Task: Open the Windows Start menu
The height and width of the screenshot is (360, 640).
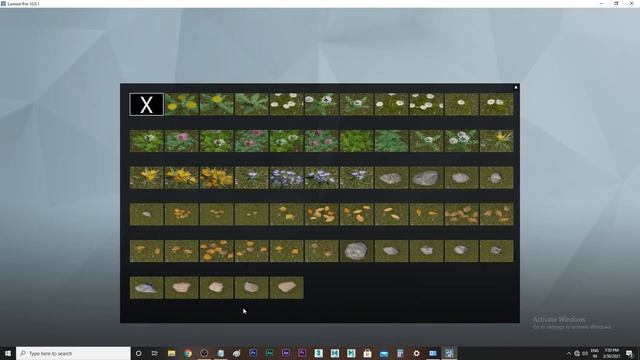Action: coord(8,353)
